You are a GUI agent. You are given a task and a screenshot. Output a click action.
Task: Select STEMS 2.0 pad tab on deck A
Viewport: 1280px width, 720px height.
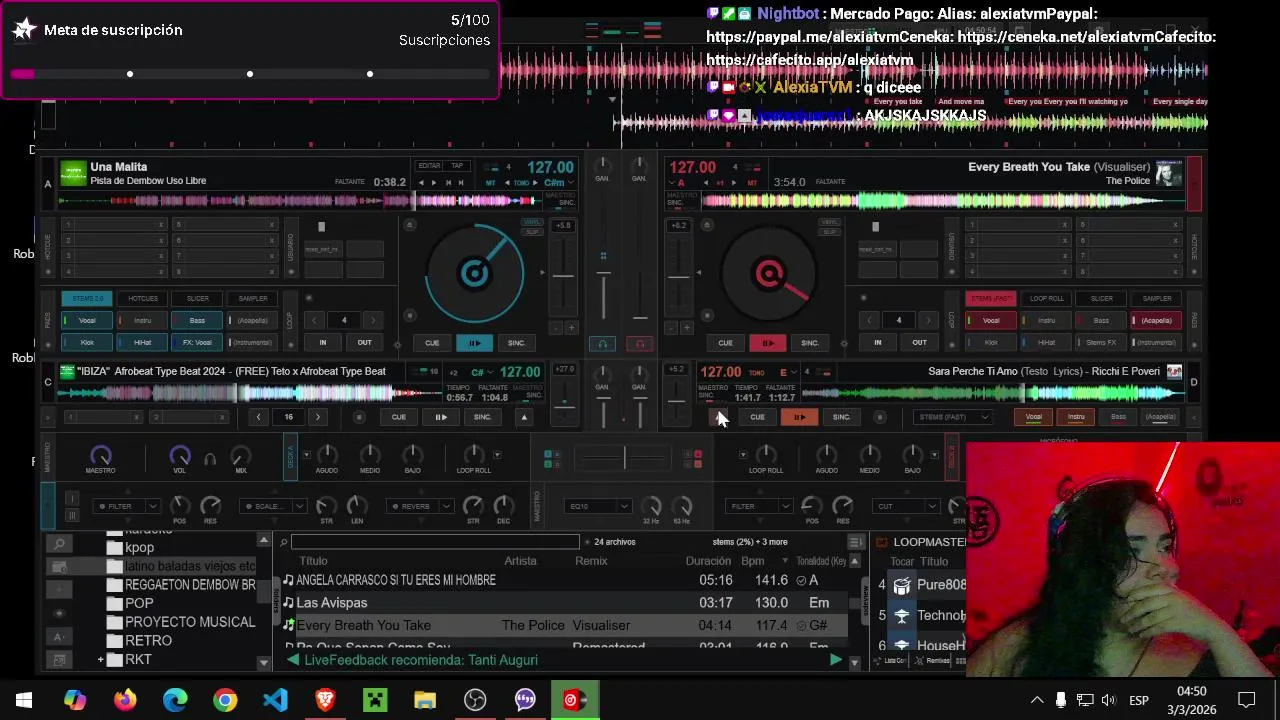(87, 298)
